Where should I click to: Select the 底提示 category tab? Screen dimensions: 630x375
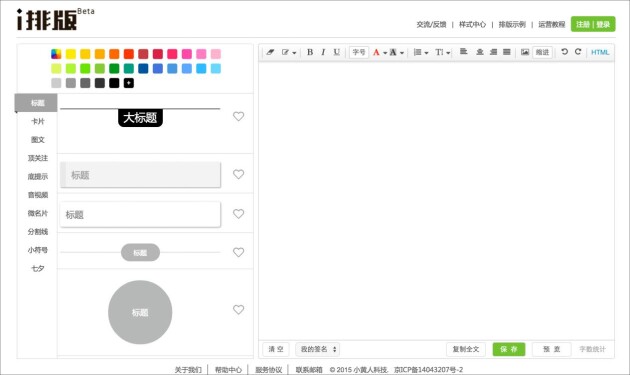(x=37, y=176)
